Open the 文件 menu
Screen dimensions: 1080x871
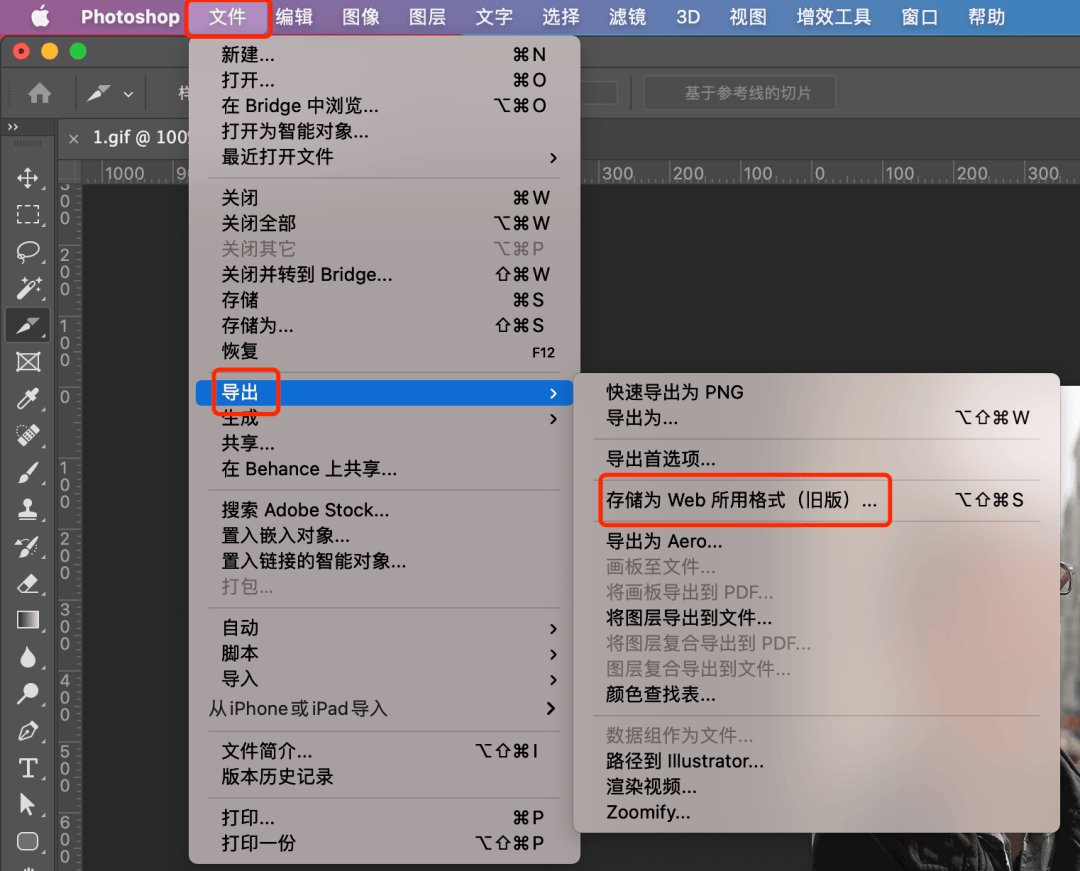click(227, 17)
